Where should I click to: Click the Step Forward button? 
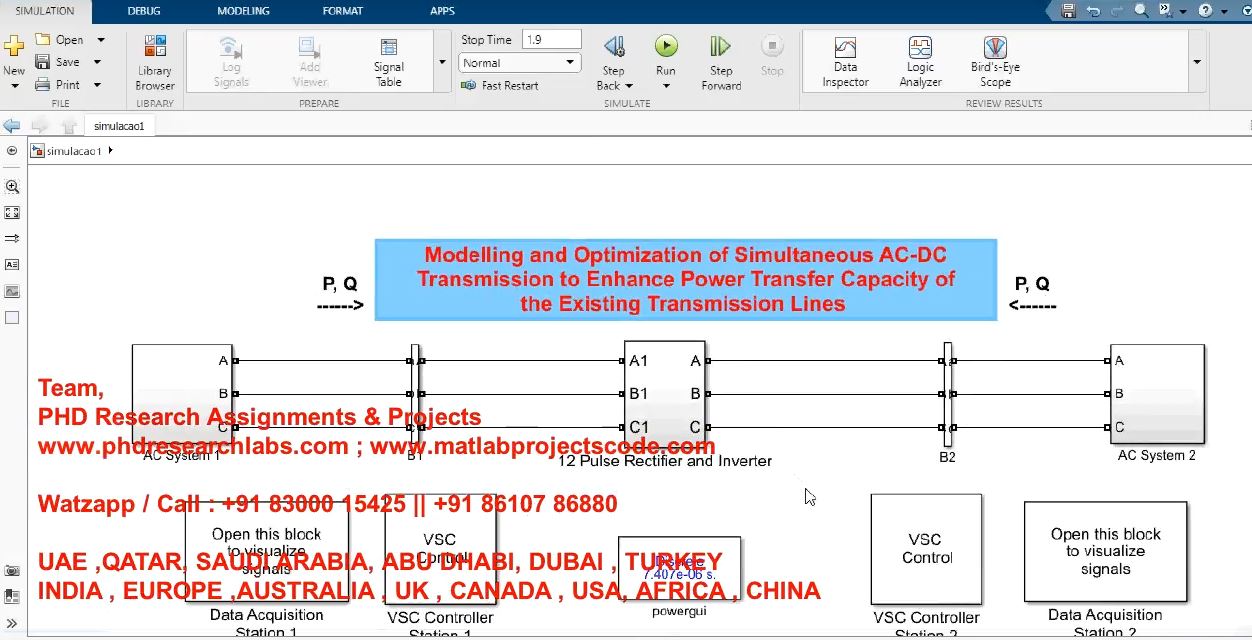[721, 62]
